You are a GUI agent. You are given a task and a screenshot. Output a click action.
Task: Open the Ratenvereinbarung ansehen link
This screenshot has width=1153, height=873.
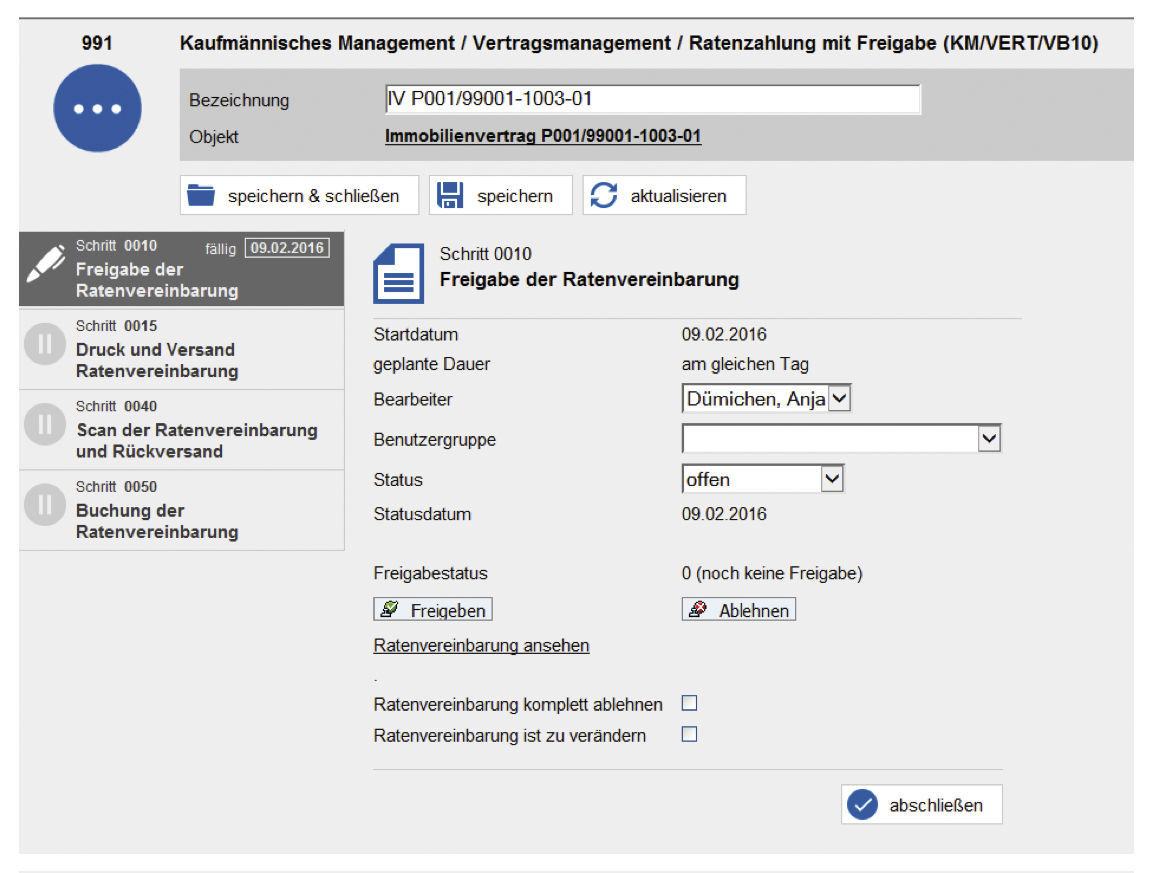481,646
